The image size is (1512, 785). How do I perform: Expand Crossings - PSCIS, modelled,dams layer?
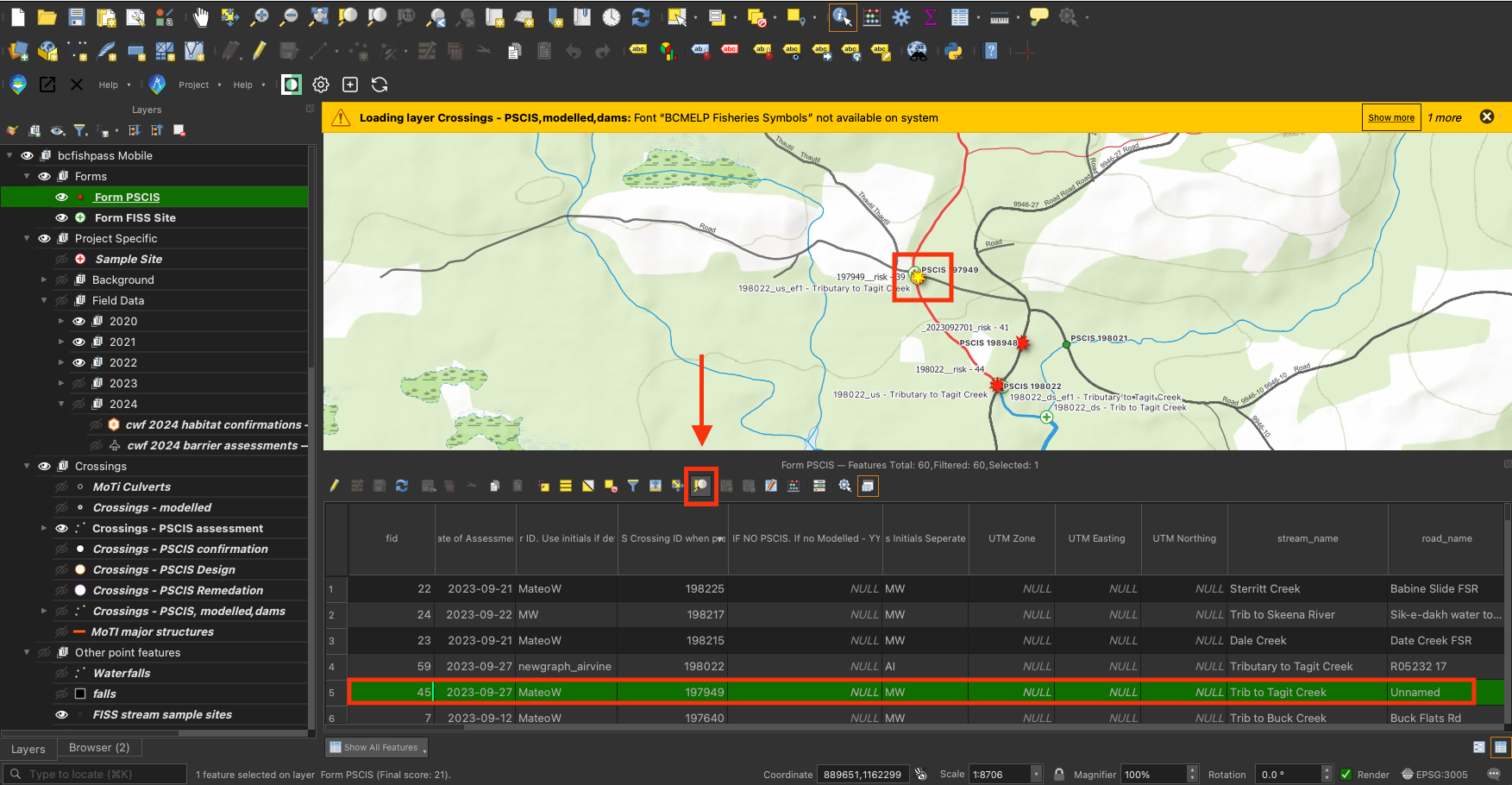click(44, 611)
